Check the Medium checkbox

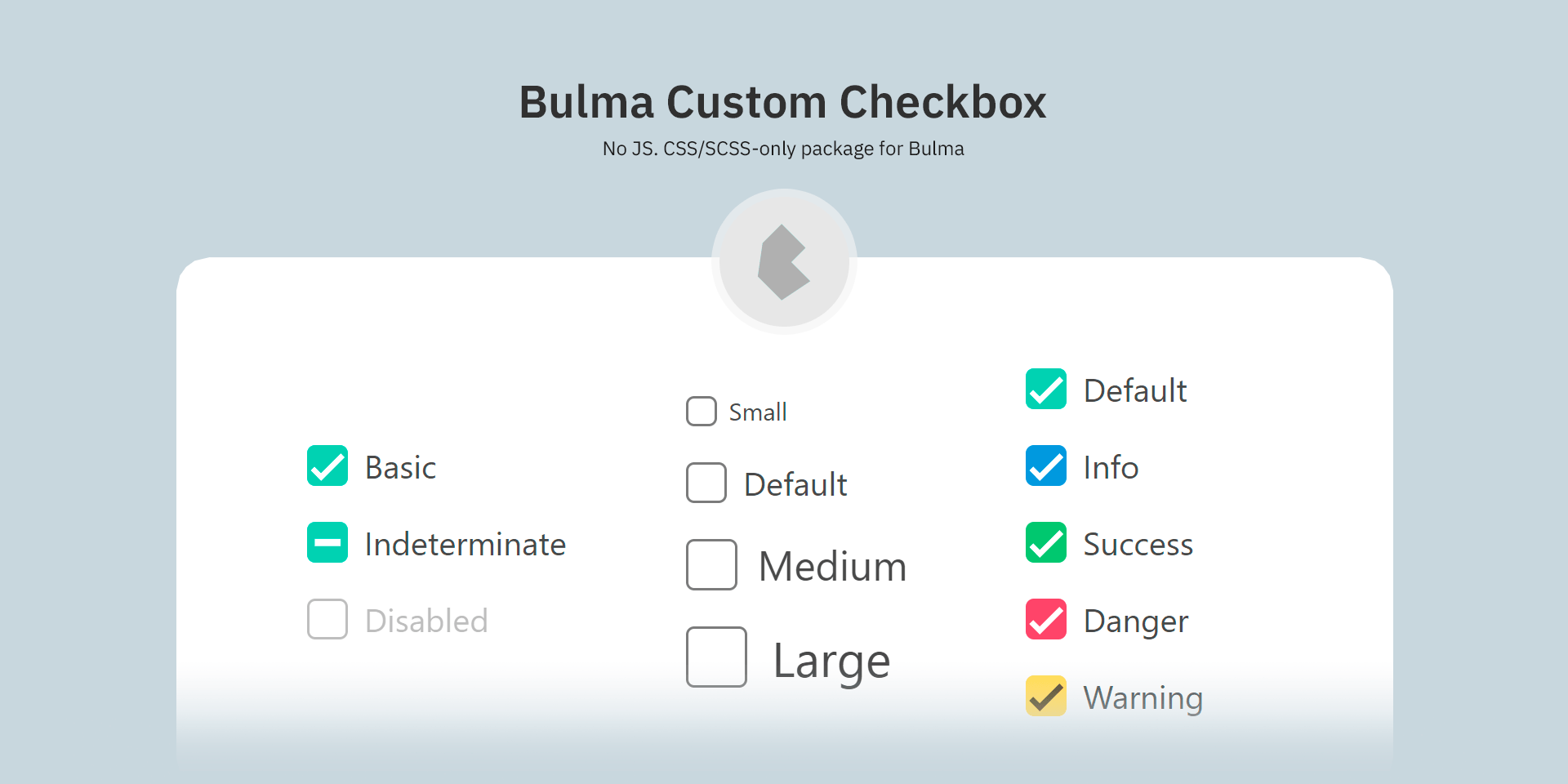pyautogui.click(x=712, y=564)
